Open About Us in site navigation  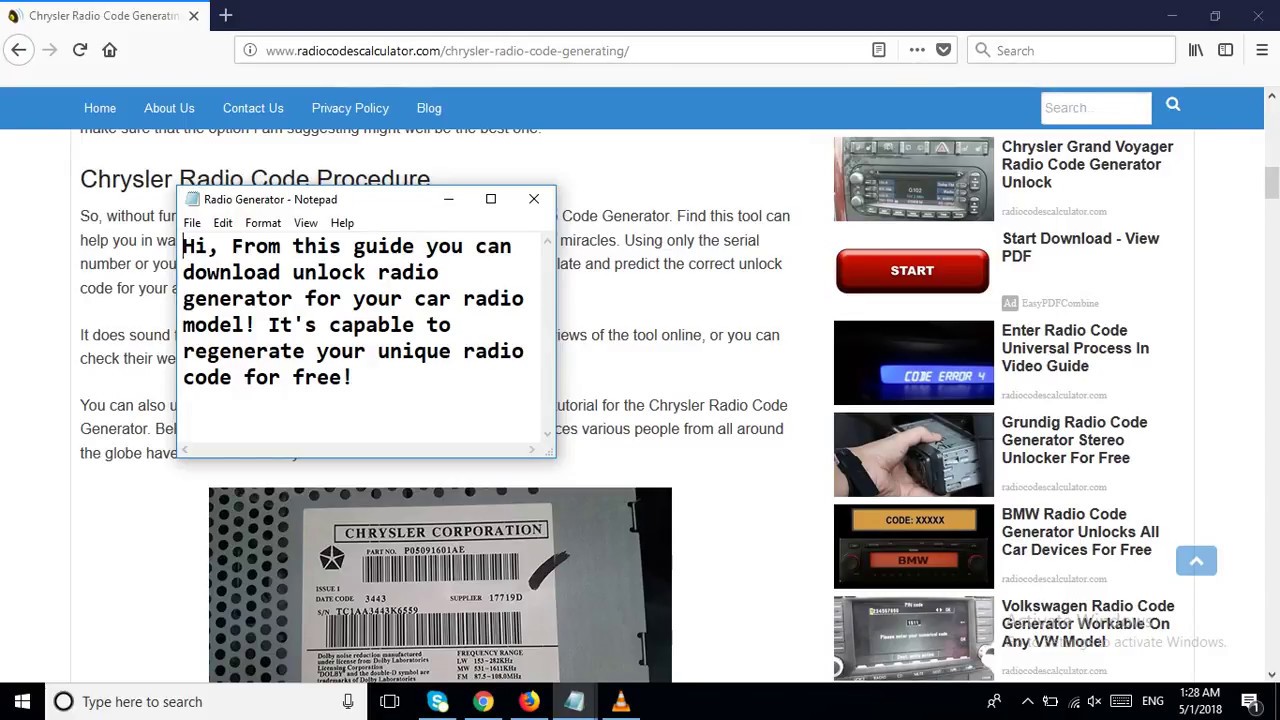(x=169, y=108)
